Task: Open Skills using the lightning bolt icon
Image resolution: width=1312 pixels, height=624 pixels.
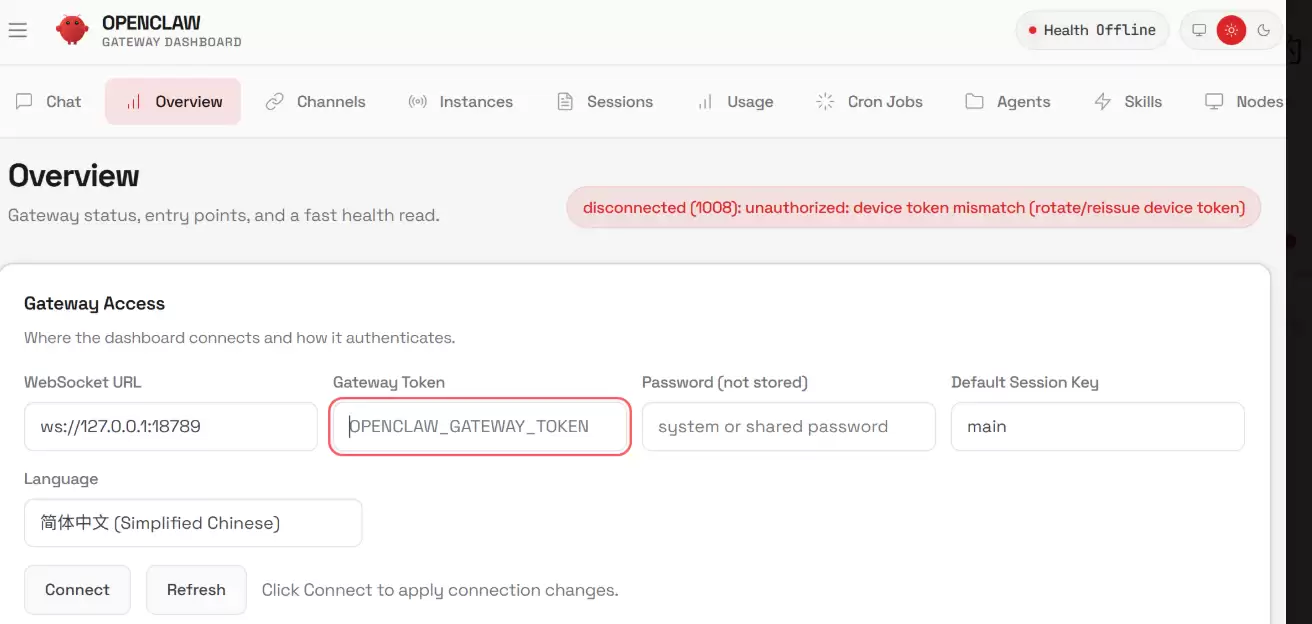Action: click(1102, 101)
